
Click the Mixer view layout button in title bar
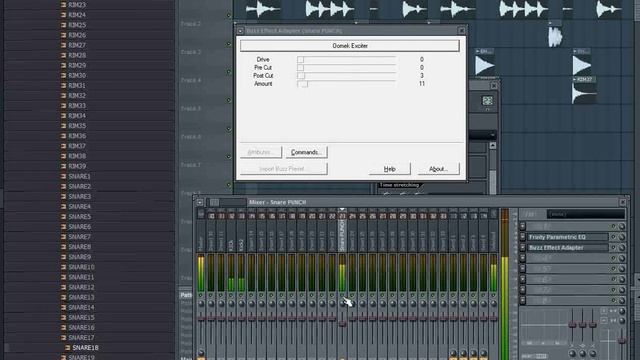tap(214, 202)
